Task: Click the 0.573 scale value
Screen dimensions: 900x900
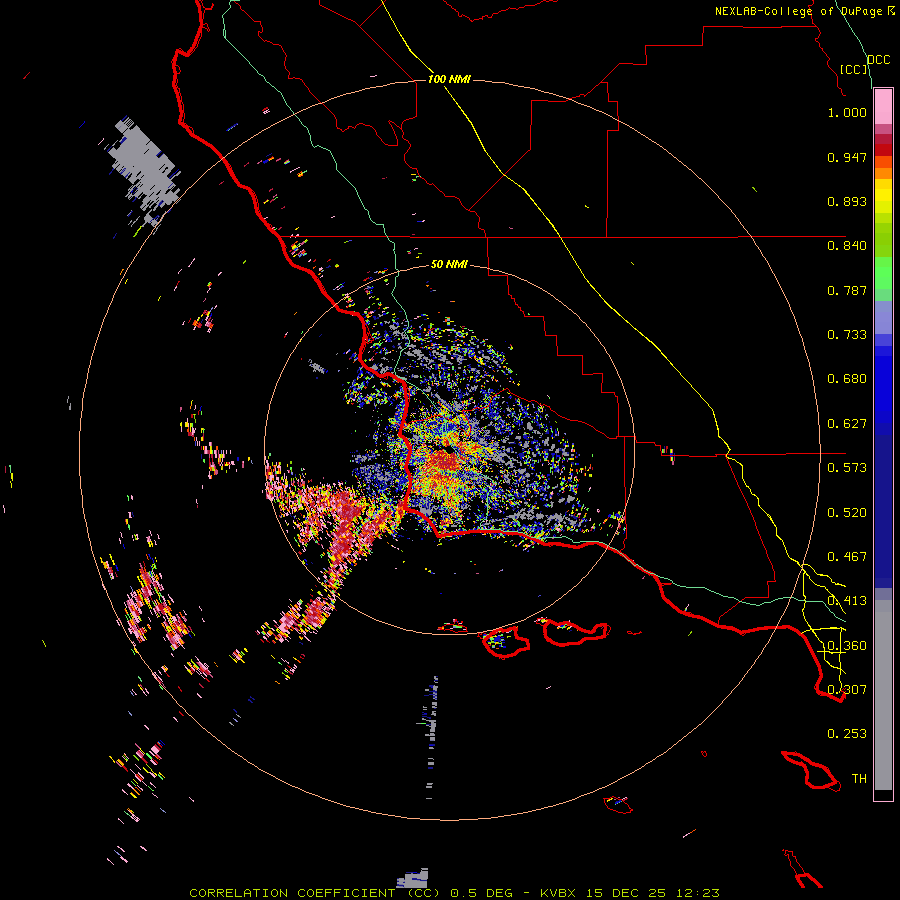Action: [847, 468]
